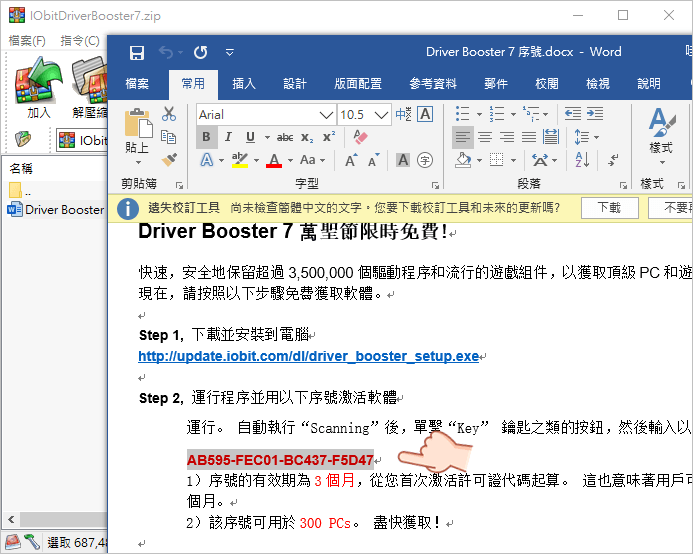
Task: Click the Redo/Repeat icon in Word
Action: coord(201,53)
